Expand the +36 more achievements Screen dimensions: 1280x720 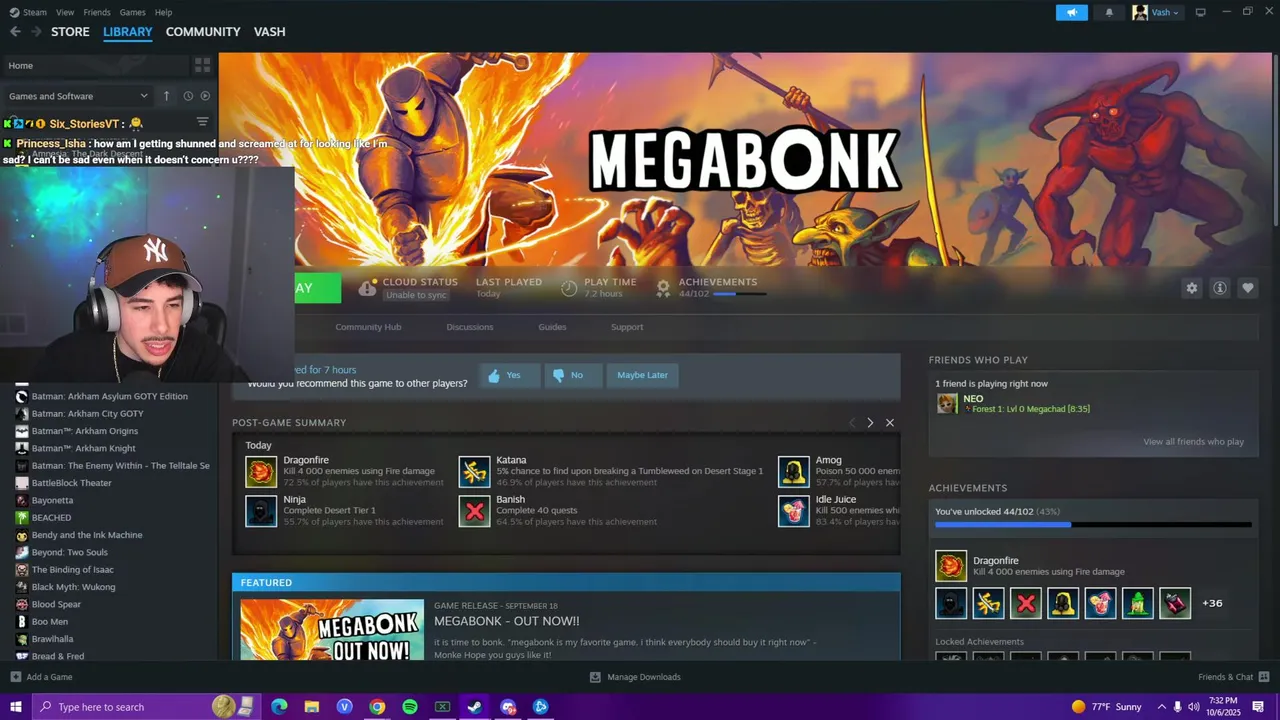pos(1212,603)
